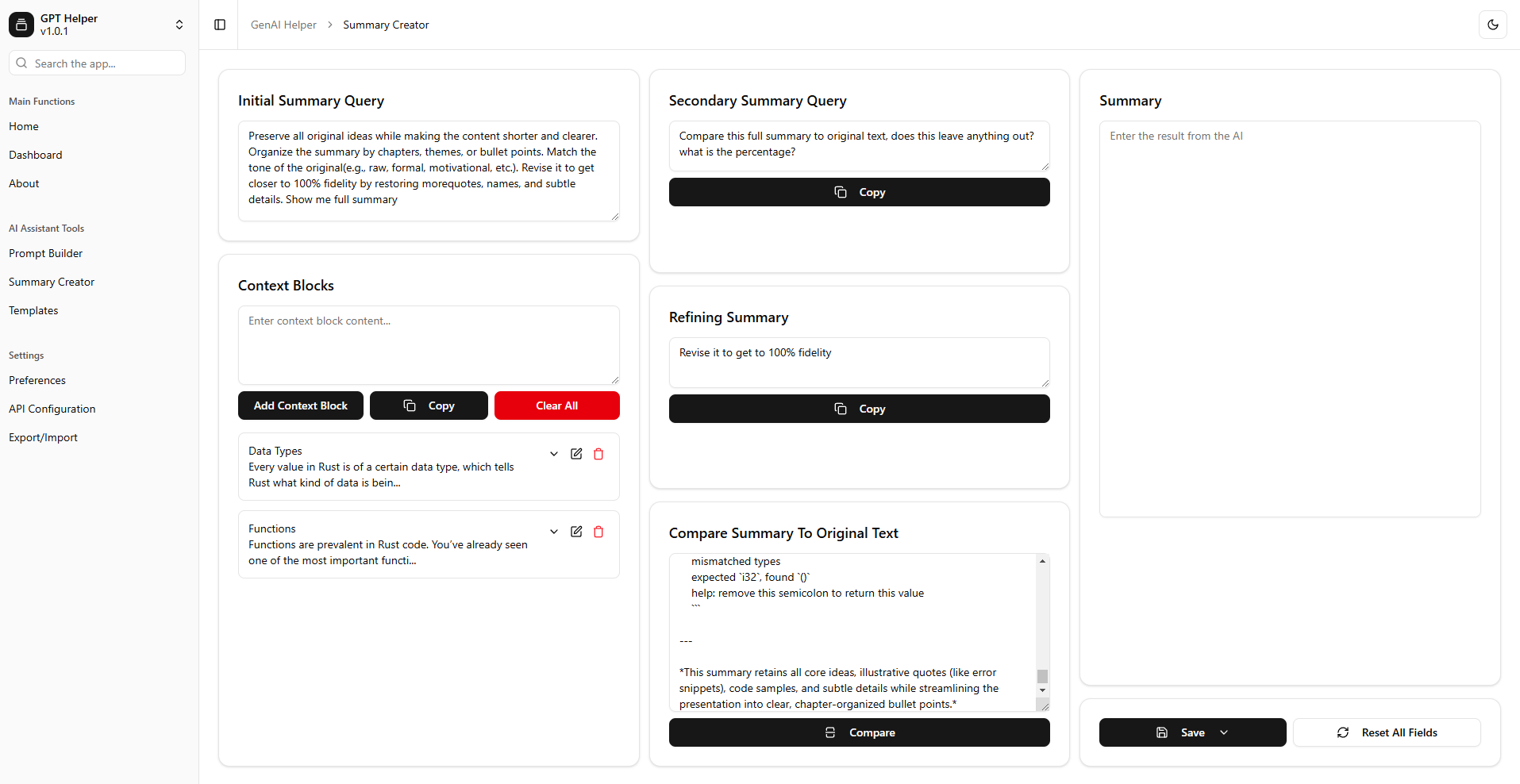Open Templates in the sidebar

[33, 310]
